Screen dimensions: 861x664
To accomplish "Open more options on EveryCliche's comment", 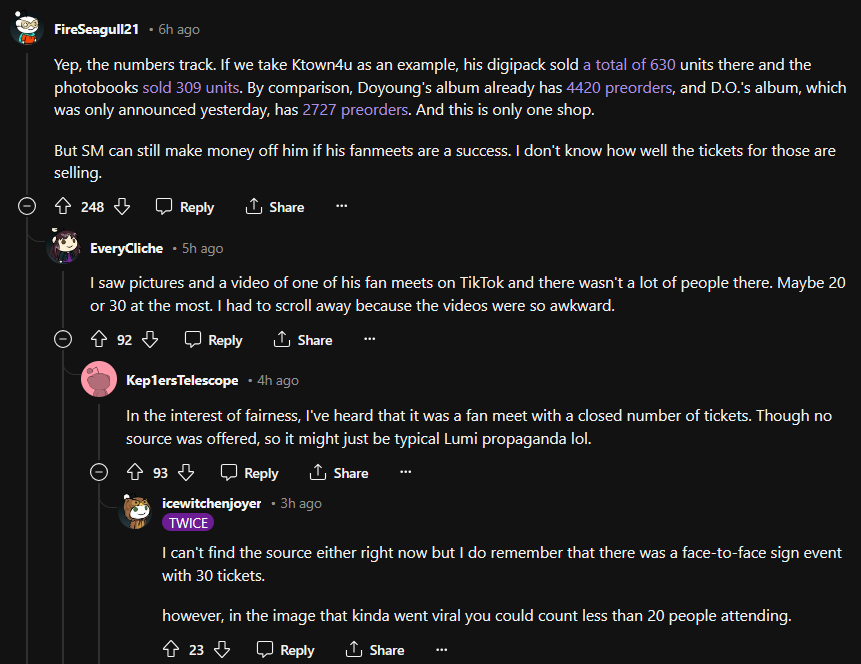I will (x=369, y=339).
